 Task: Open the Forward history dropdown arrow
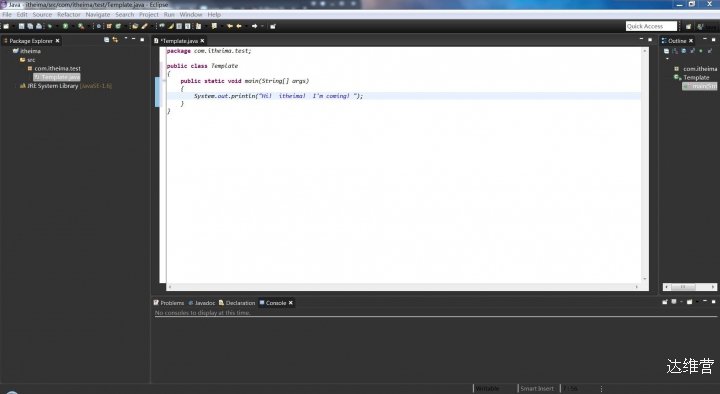[x=262, y=26]
